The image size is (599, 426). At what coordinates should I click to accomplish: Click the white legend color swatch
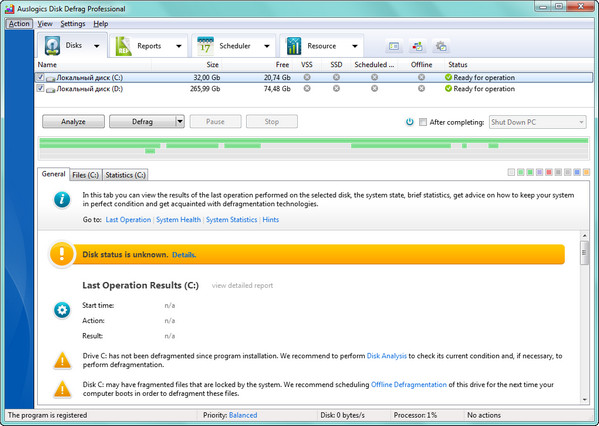pos(511,172)
